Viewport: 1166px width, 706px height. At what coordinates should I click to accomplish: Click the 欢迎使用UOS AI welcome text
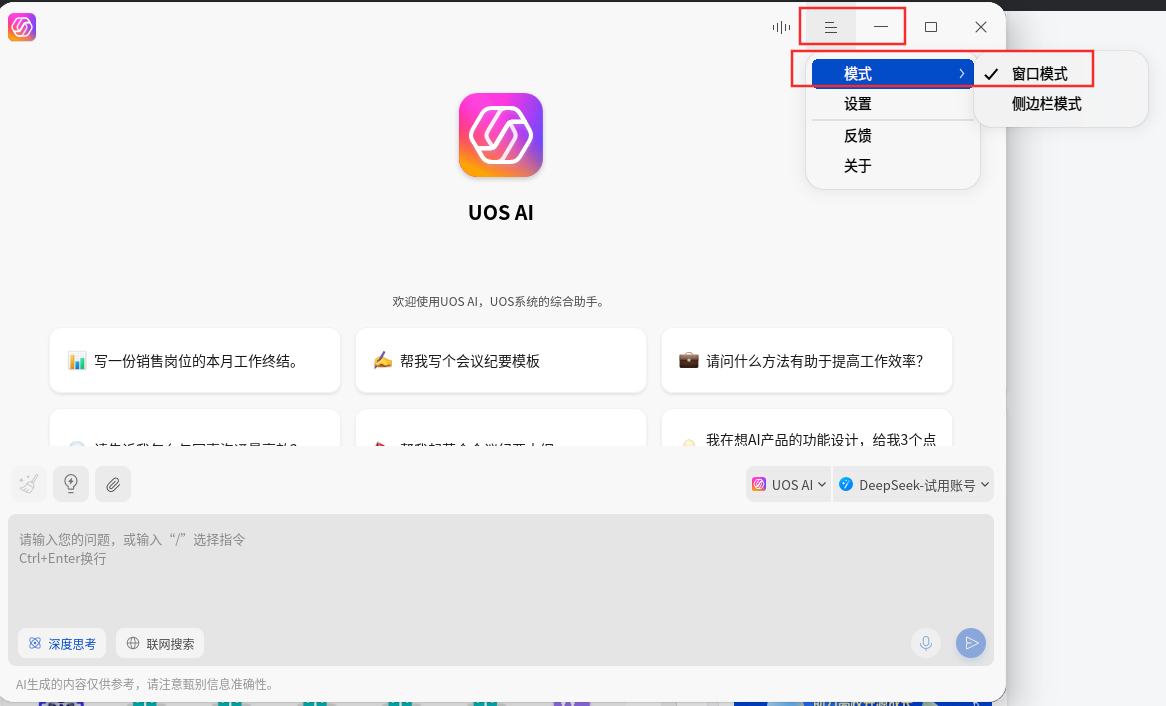pos(500,302)
